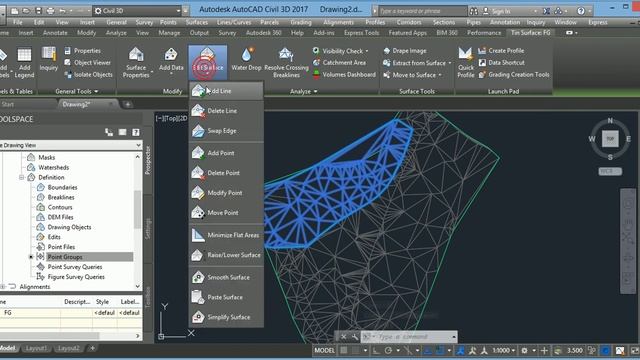Expand the General Tools panel
Viewport: 640px width, 360px height.
77,91
